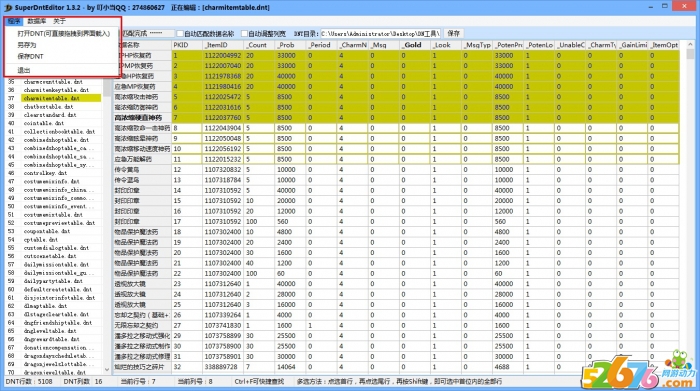Screen dimensions: 700x391
Task: Choose 打开DNT from the program menu
Action: (63, 33)
